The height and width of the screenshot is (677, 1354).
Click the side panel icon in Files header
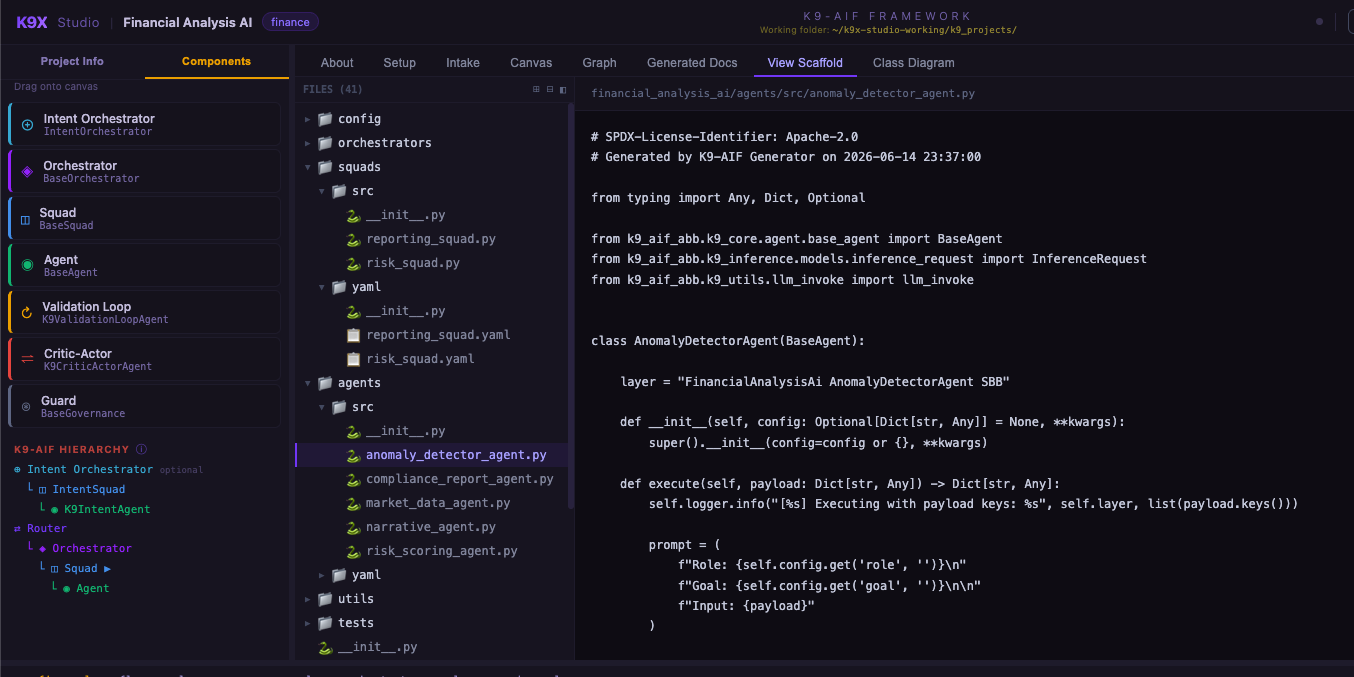pyautogui.click(x=562, y=90)
